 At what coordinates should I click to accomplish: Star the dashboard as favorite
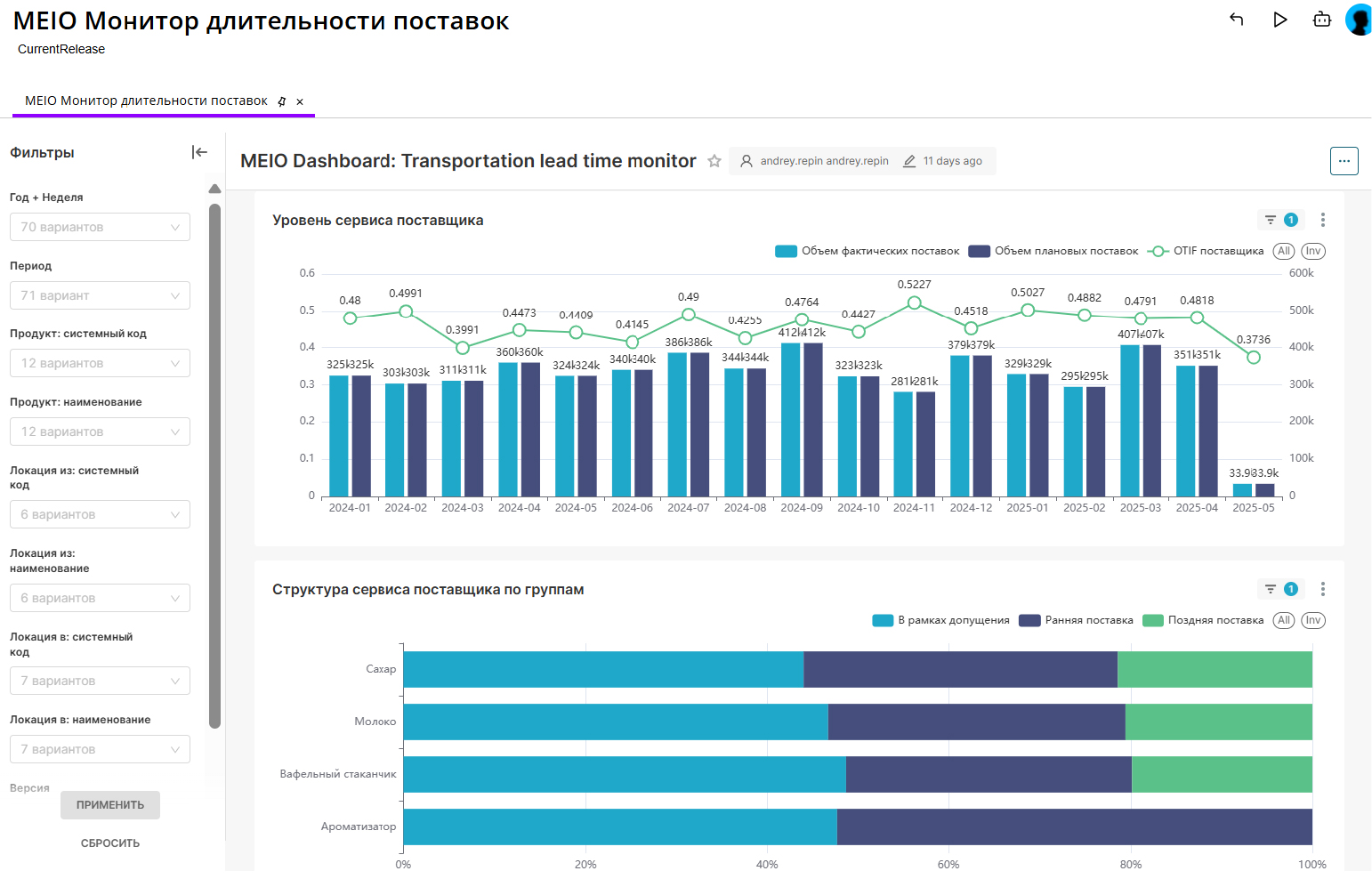click(x=714, y=161)
